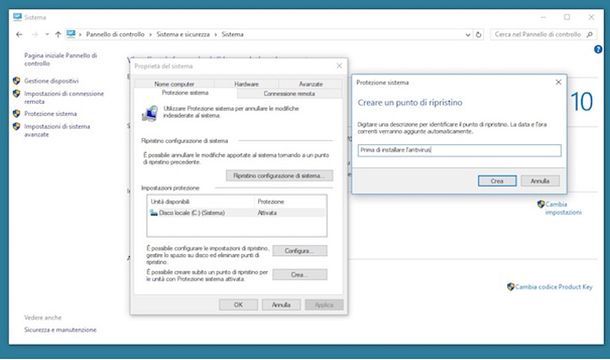Select Protezione sistema tab
Image resolution: width=610 pixels, height=360 pixels.
[185, 93]
